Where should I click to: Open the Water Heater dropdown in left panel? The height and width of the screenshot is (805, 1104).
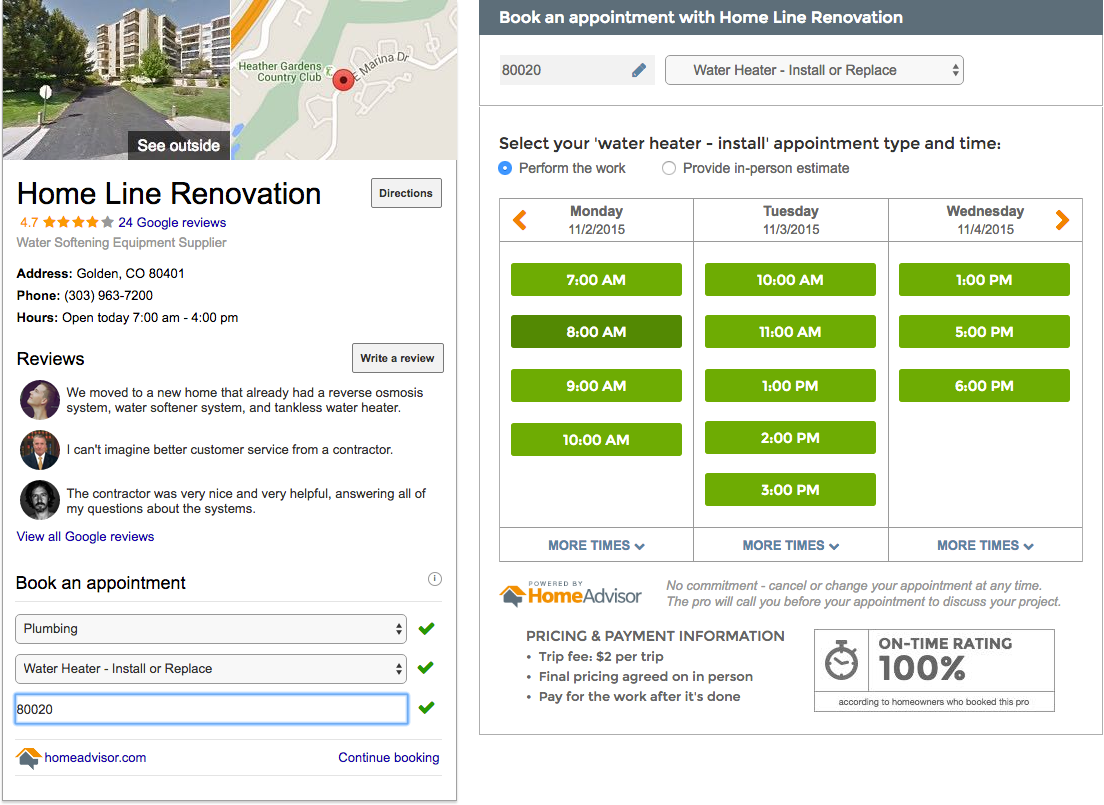[211, 669]
